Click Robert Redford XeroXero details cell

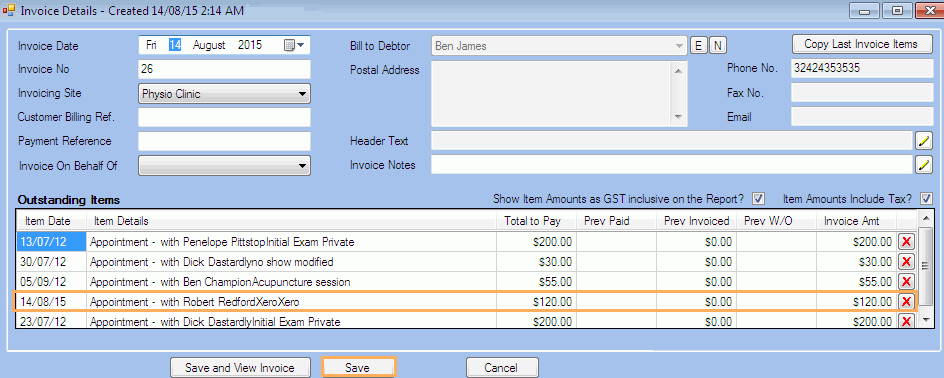[291, 302]
